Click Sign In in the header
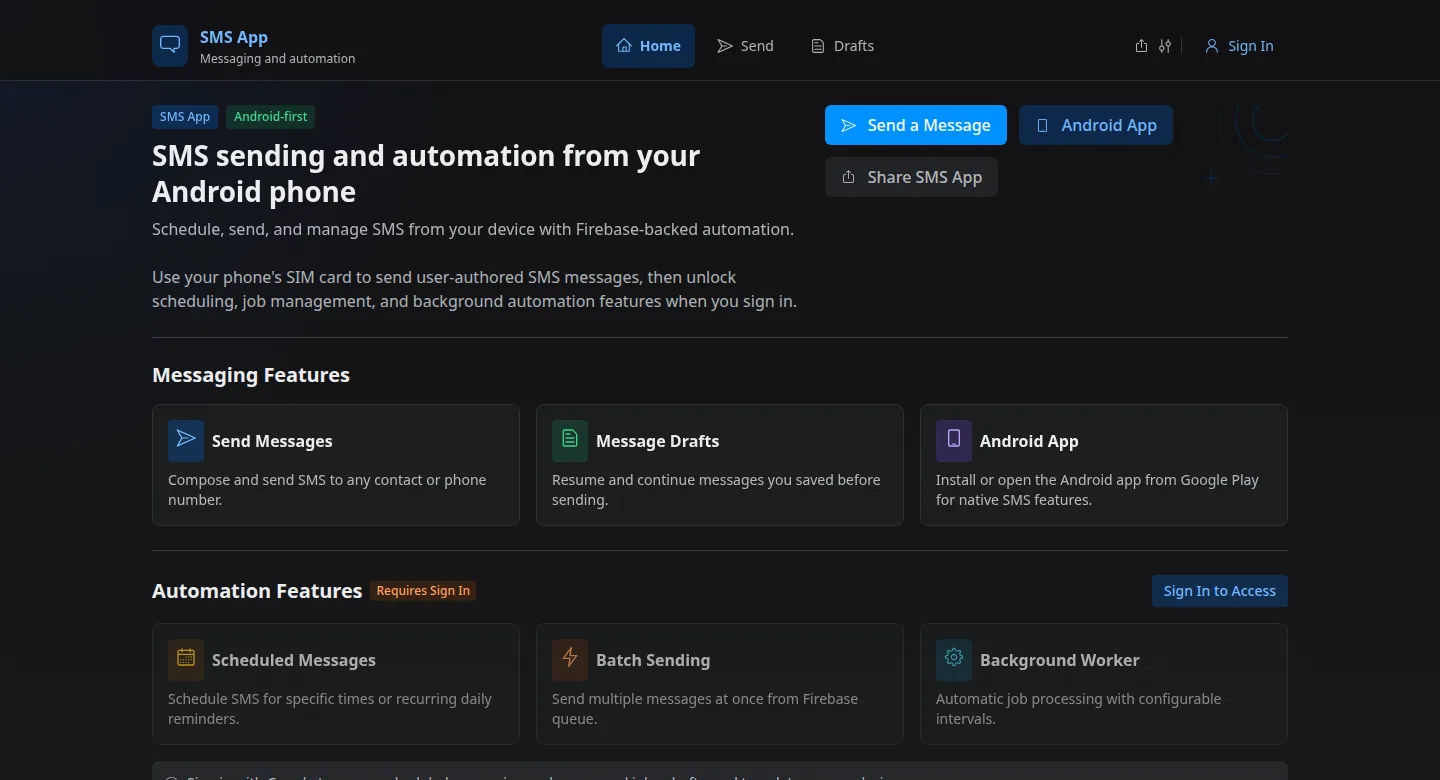The height and width of the screenshot is (780, 1440). (1239, 46)
